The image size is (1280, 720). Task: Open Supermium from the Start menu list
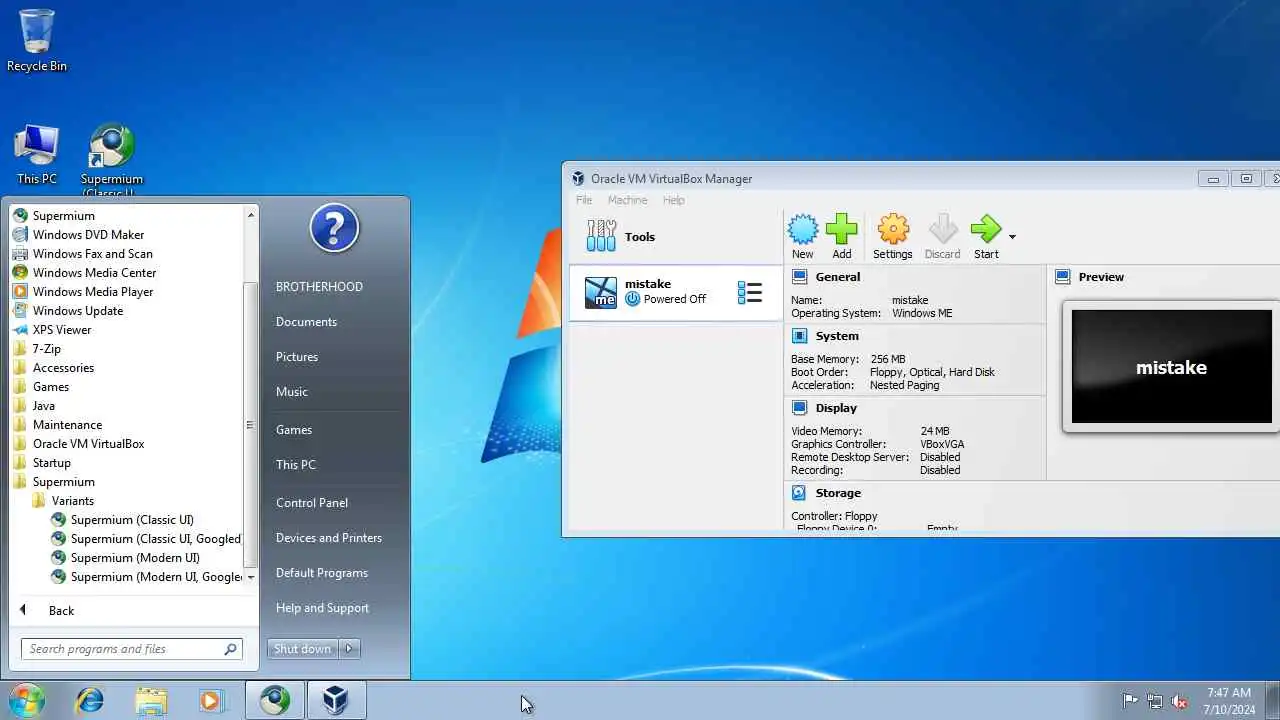pos(63,215)
